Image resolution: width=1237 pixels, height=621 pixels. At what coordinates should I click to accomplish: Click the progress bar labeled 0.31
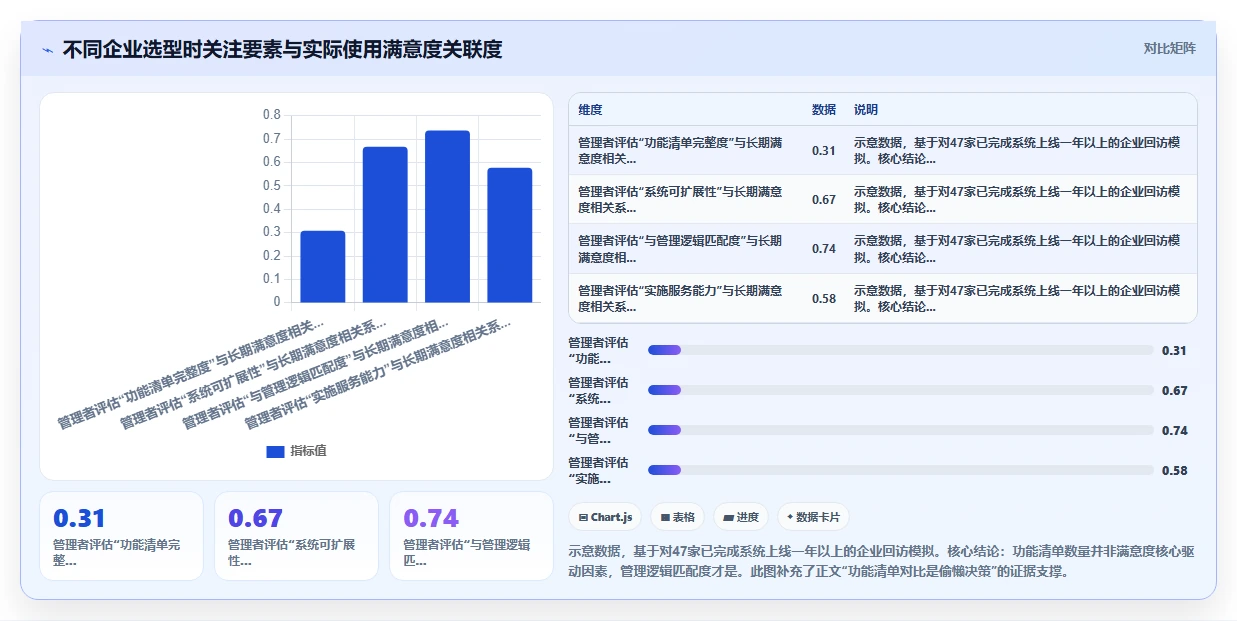pos(900,350)
